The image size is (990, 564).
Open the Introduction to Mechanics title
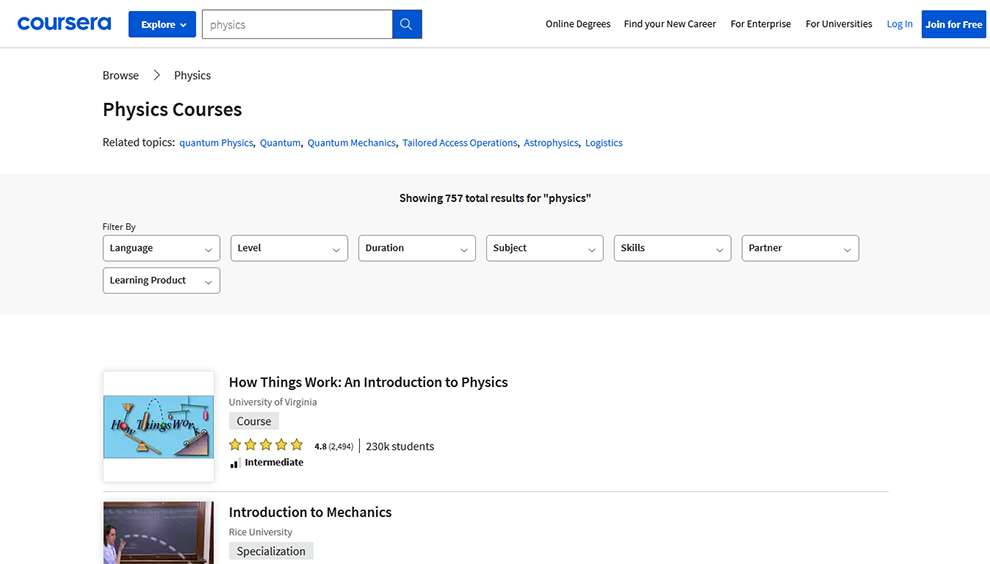pos(310,512)
